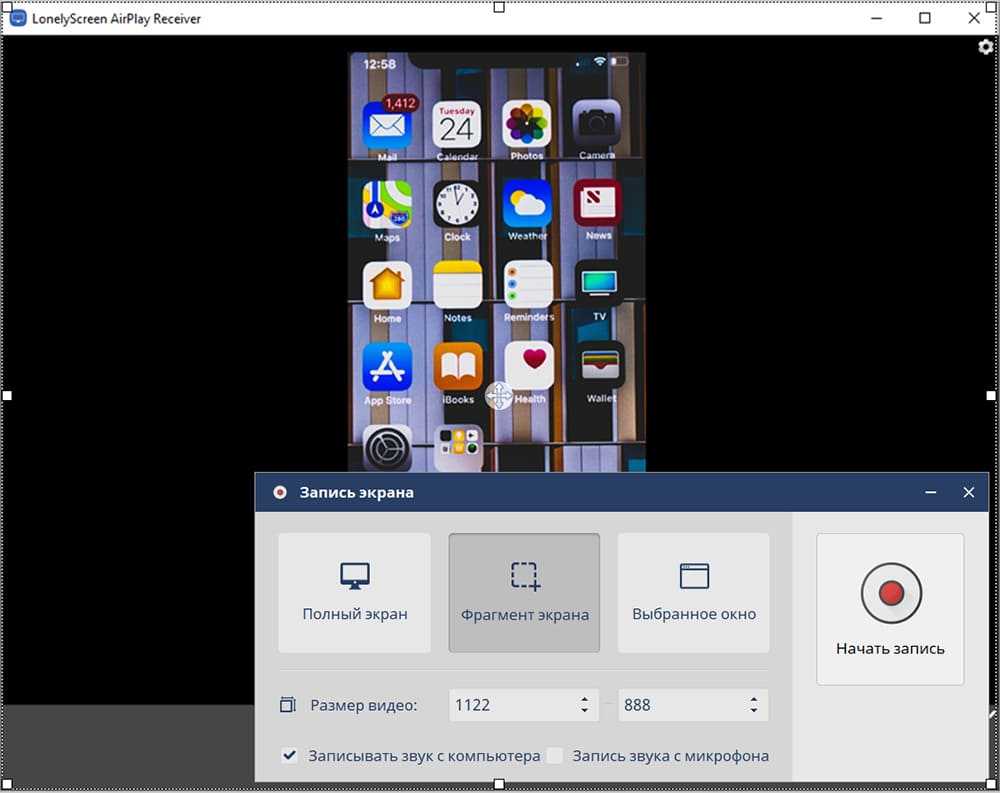This screenshot has width=1000, height=793.
Task: Increase video width with up arrow
Action: (584, 699)
